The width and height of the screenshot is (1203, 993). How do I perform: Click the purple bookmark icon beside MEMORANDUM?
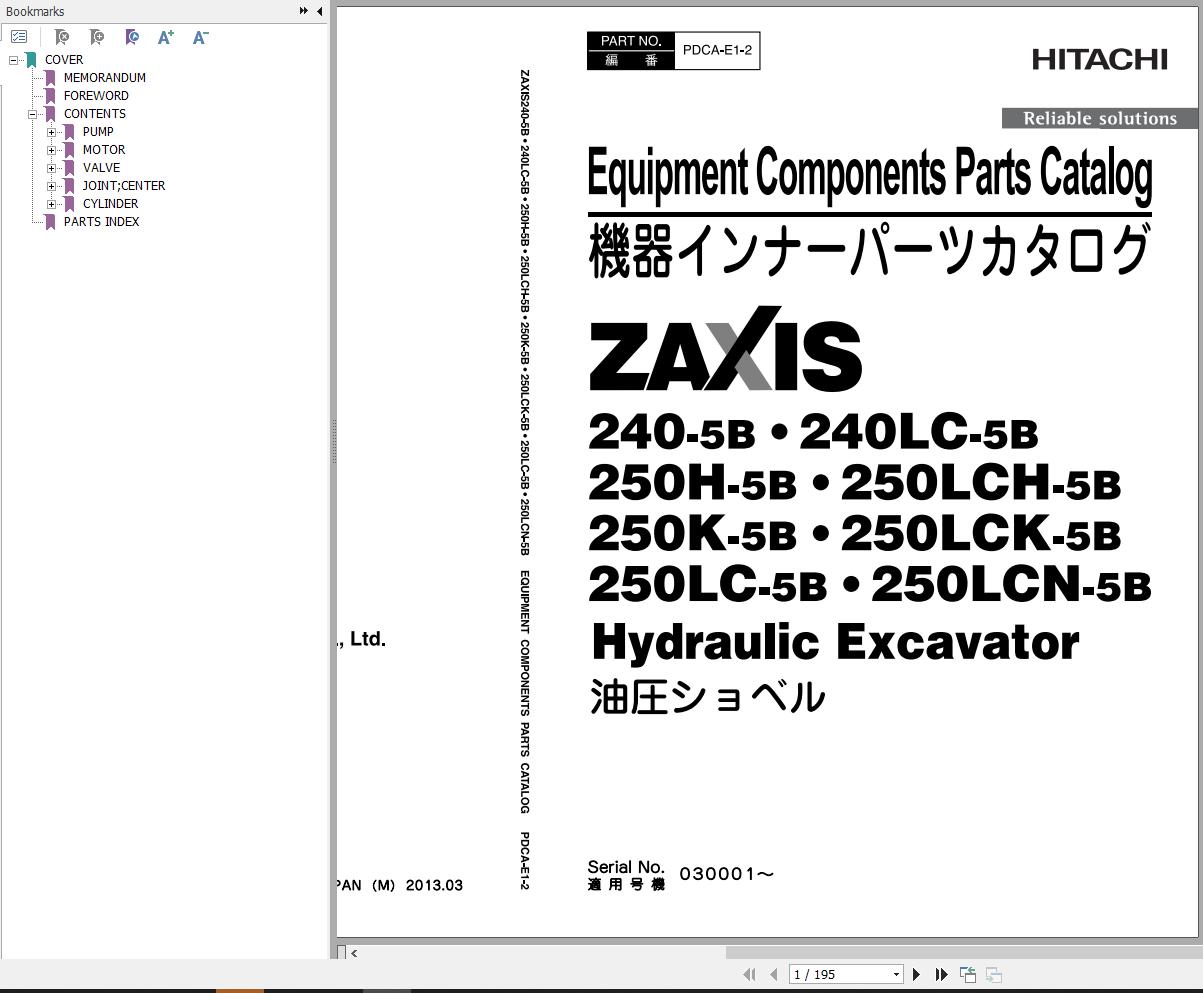click(50, 78)
